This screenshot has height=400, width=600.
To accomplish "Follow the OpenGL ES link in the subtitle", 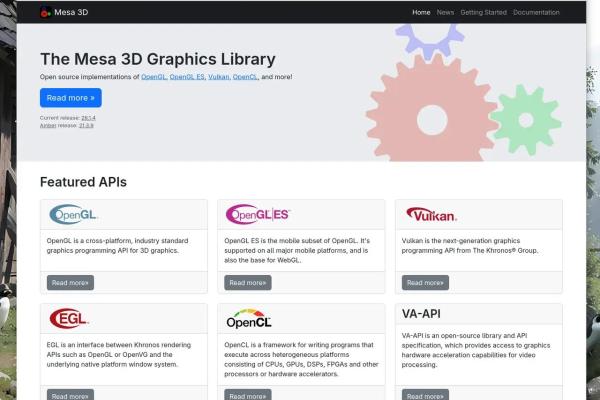I will tap(187, 77).
